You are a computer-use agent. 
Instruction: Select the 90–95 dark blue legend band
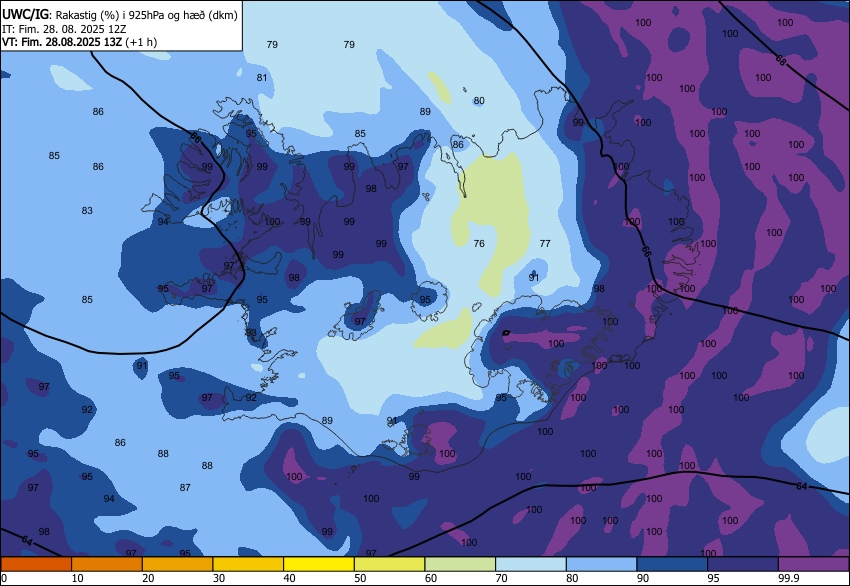pos(672,564)
